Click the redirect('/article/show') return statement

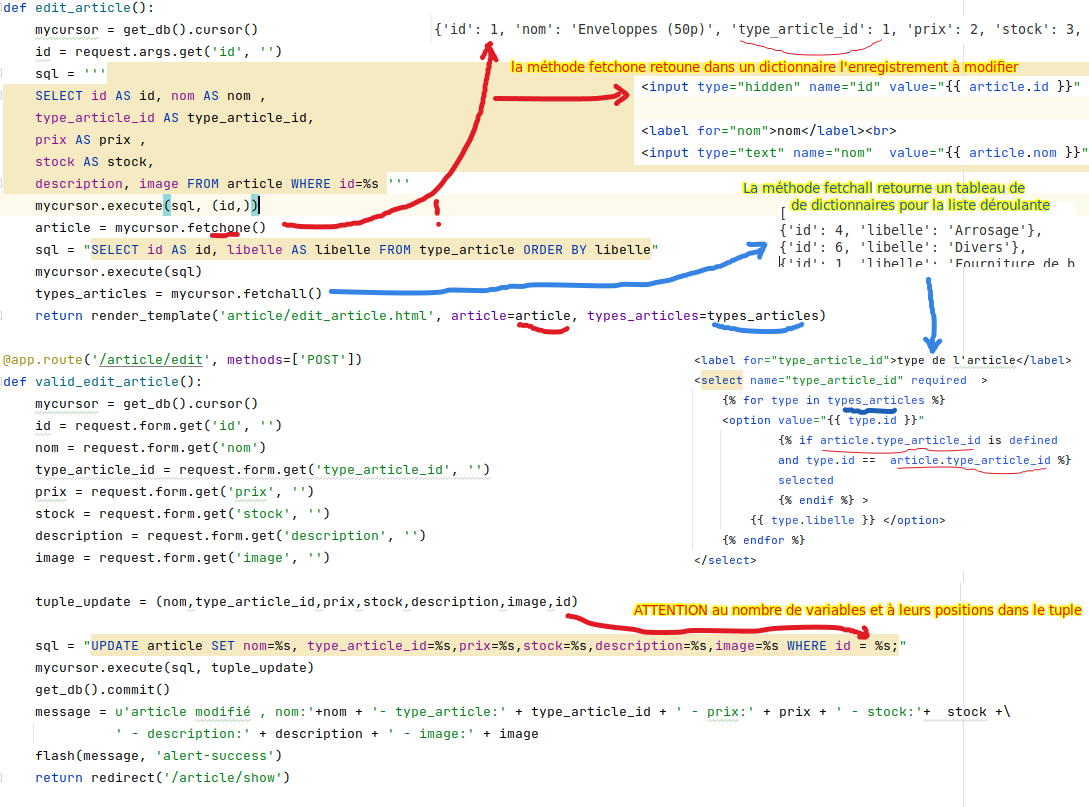[162, 778]
